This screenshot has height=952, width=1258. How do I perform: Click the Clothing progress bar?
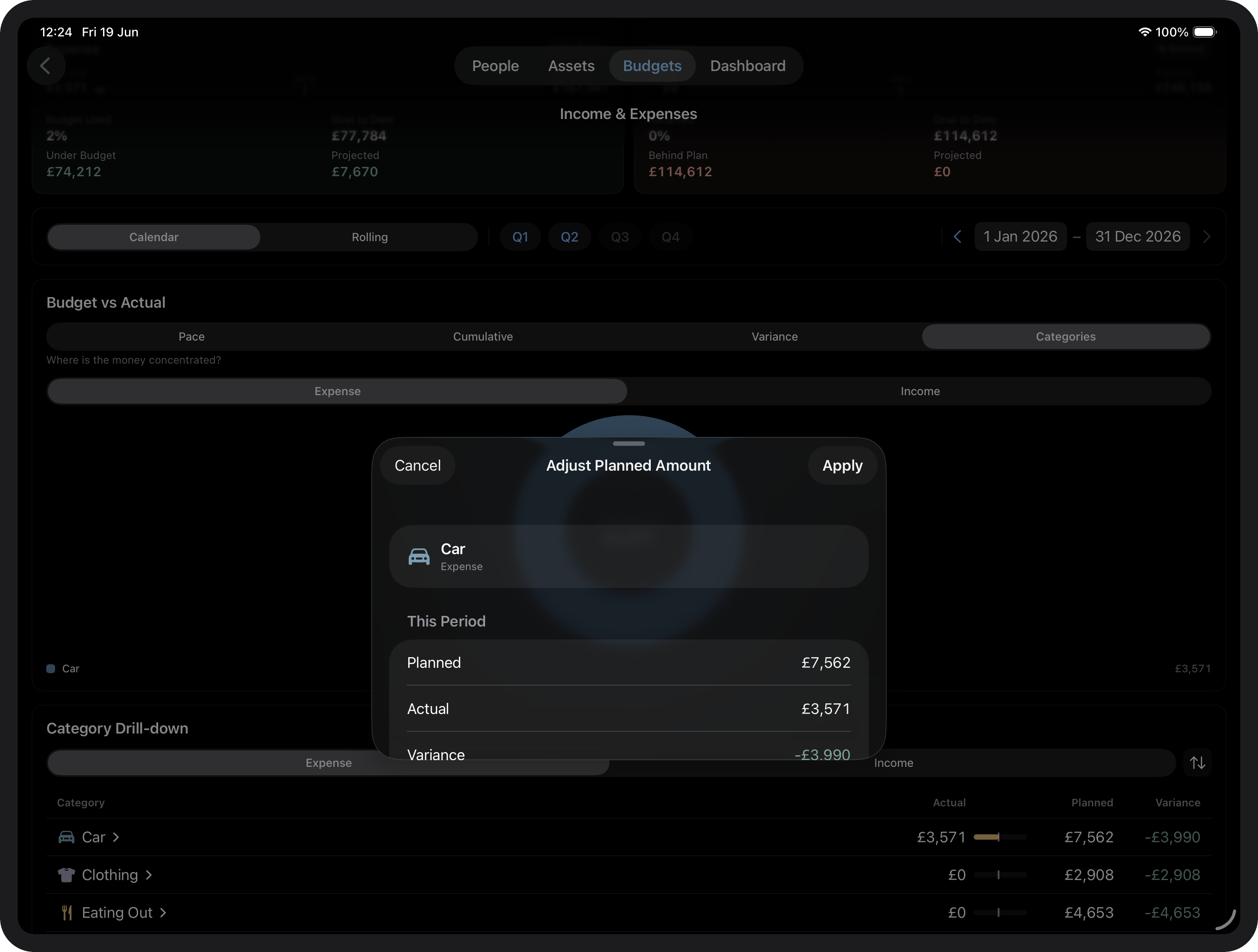coord(1000,875)
